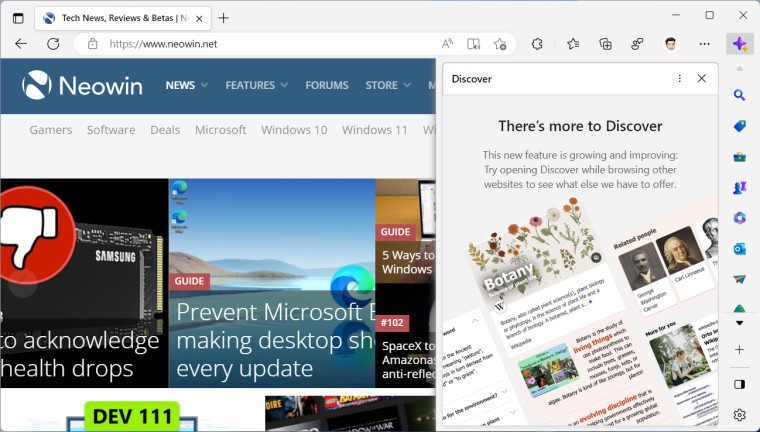Click the red GUIDE tag on Edge article

point(189,281)
